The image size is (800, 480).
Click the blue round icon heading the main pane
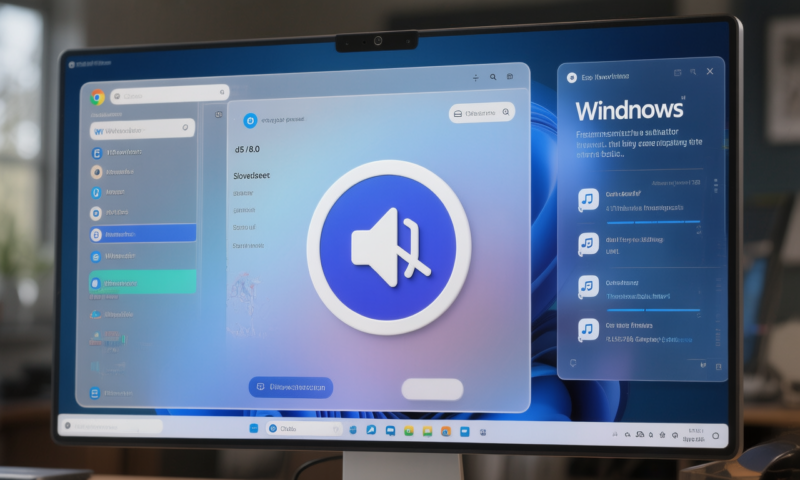coord(250,120)
